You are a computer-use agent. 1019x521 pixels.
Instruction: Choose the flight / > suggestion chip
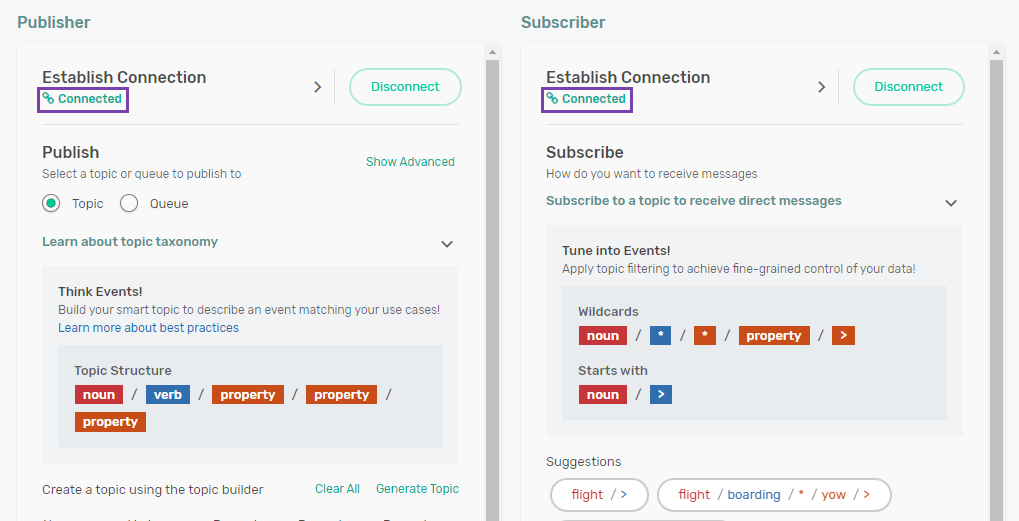599,495
